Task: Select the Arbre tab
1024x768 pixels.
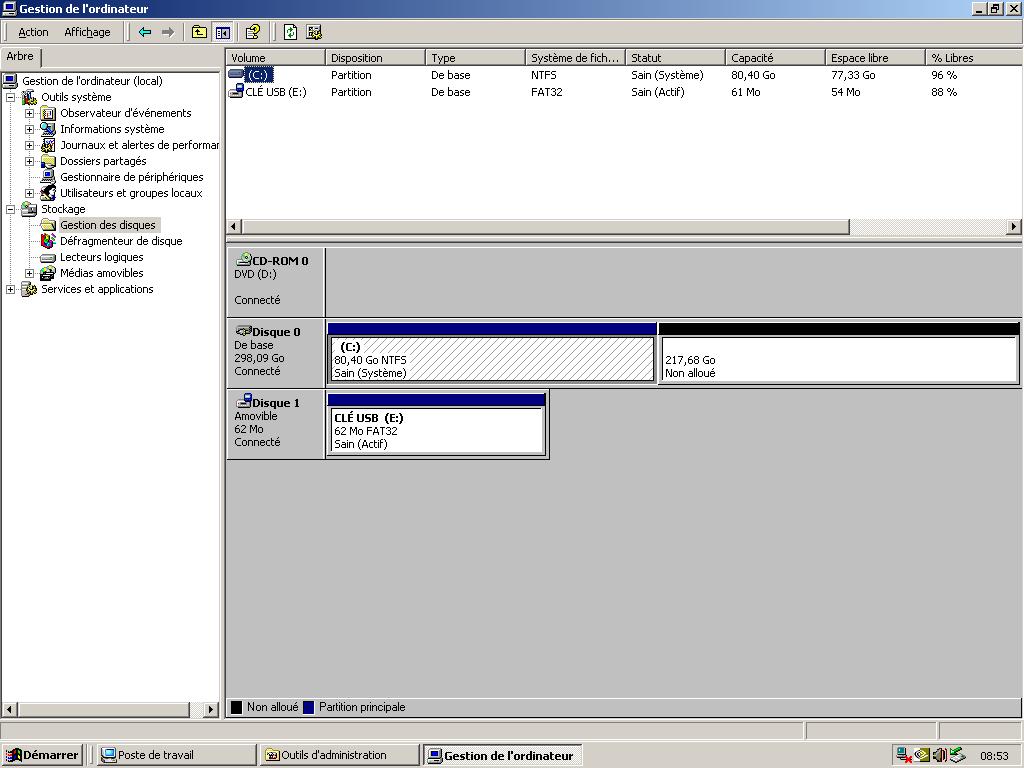Action: pyautogui.click(x=20, y=57)
